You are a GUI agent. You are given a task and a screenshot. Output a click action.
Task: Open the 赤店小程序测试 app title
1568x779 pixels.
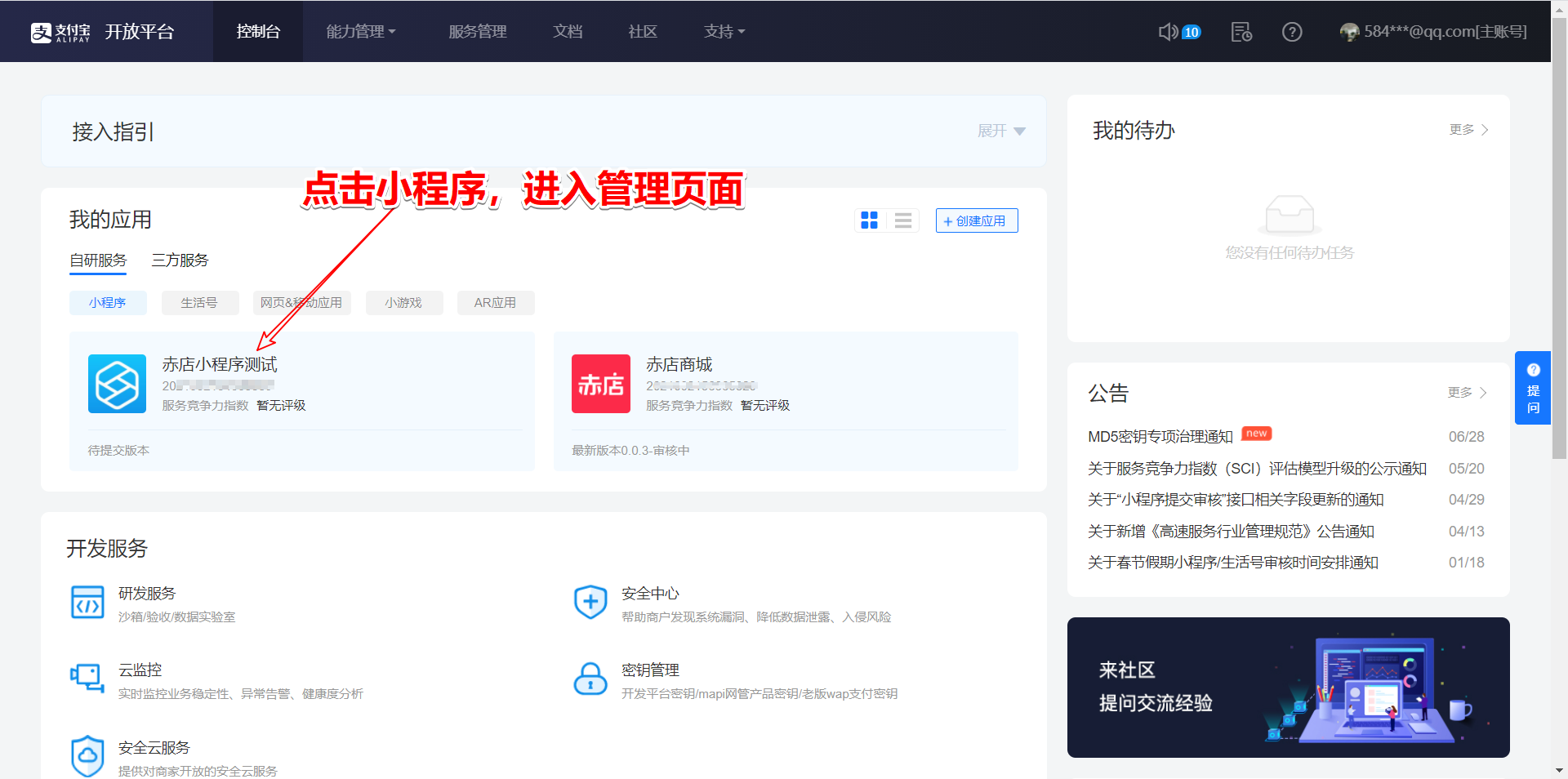click(220, 364)
